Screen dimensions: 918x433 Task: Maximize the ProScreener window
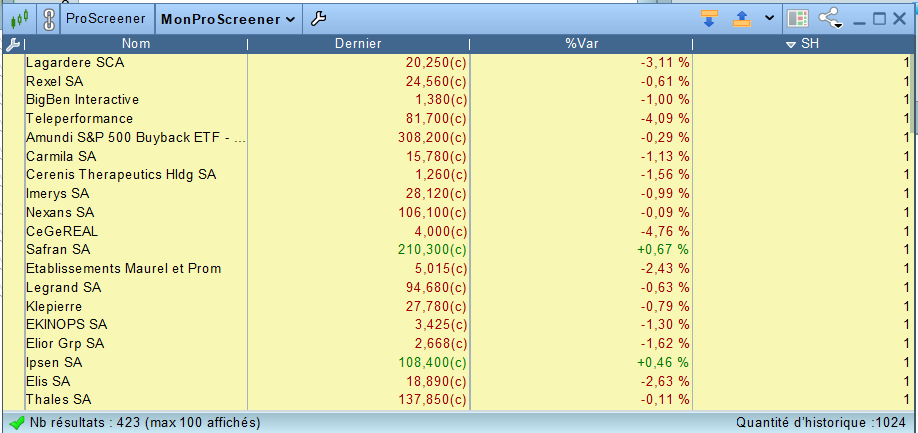pyautogui.click(x=879, y=19)
